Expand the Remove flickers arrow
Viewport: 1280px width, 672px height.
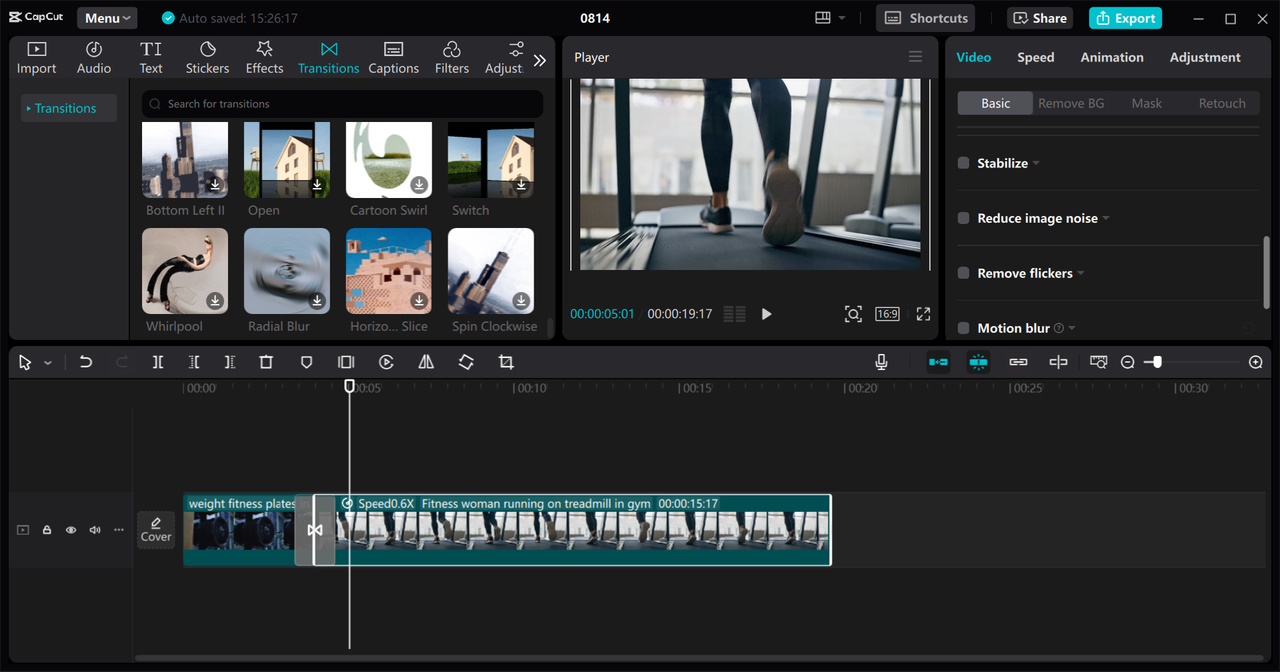click(1081, 273)
